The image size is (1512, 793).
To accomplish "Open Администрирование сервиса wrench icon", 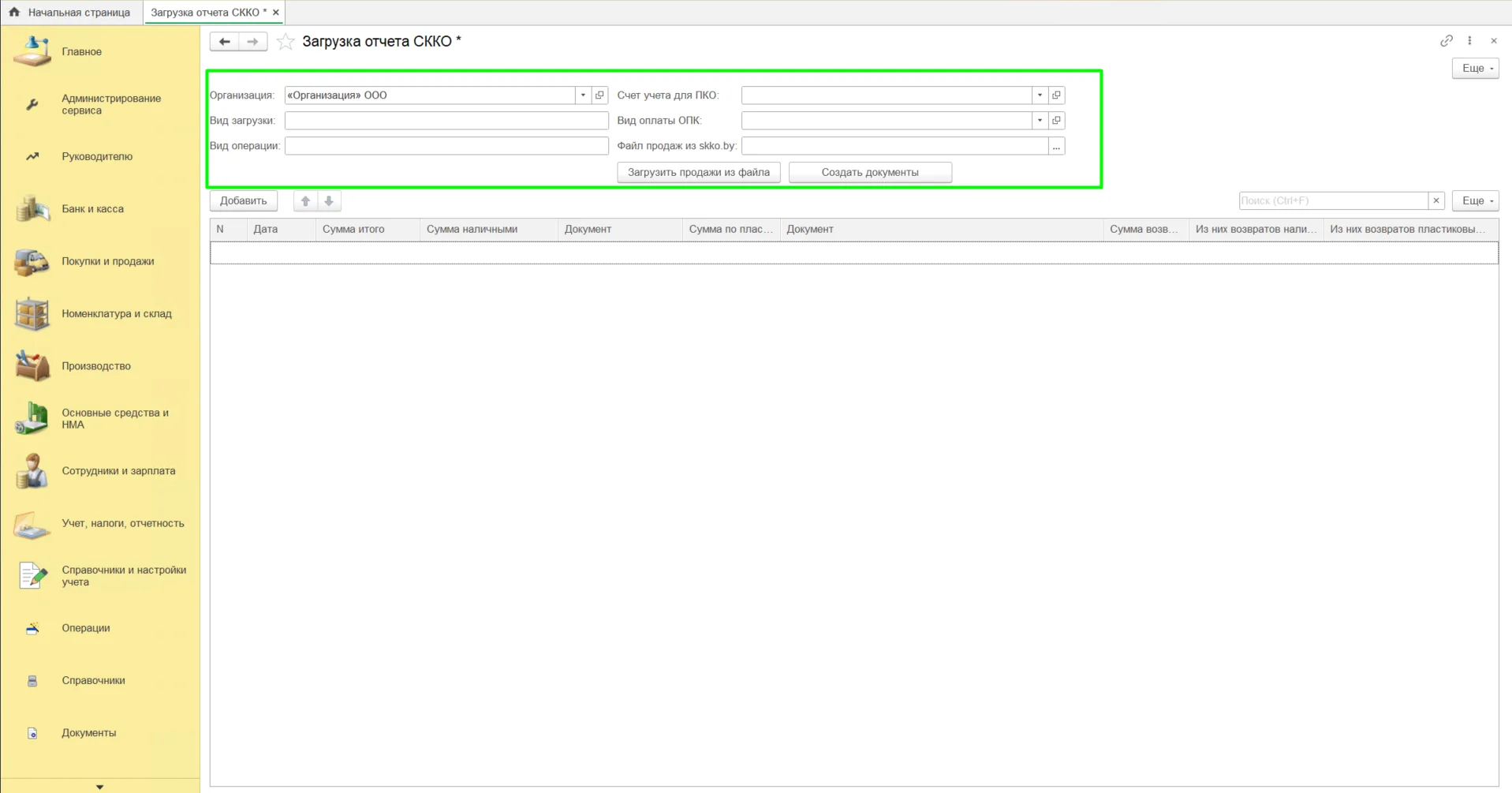I will point(32,104).
